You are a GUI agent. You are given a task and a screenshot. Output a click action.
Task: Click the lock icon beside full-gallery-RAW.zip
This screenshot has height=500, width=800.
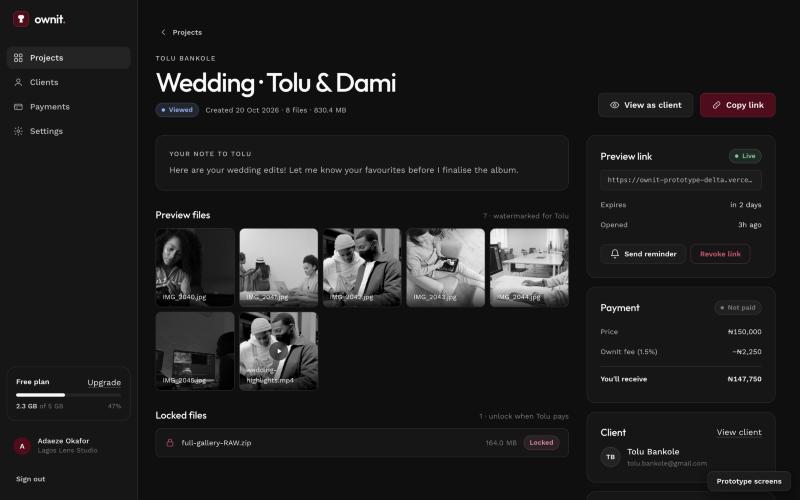(170, 443)
